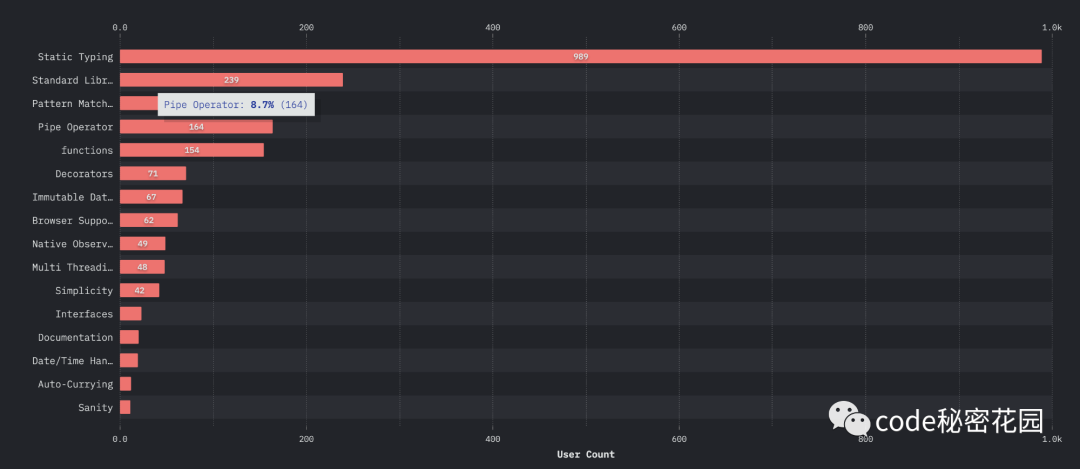1080x469 pixels.
Task: Click the Static Typing bar showing 989
Action: (x=581, y=56)
